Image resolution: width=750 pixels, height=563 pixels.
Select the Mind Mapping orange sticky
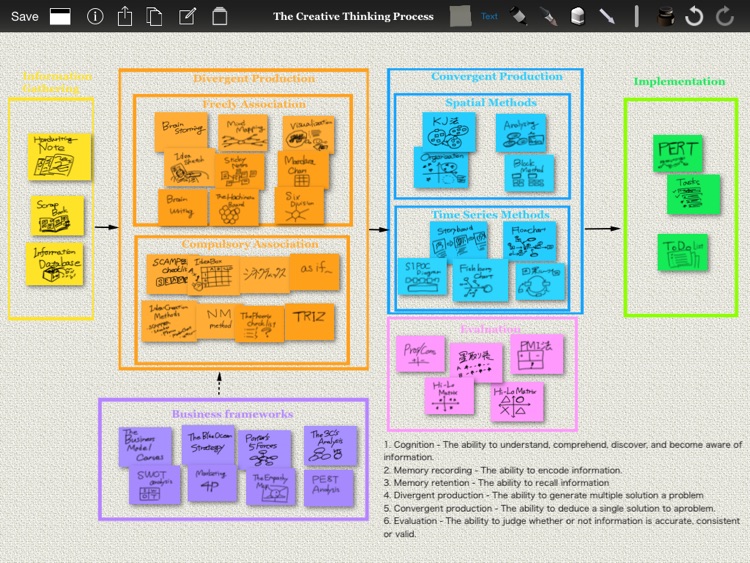pos(243,132)
